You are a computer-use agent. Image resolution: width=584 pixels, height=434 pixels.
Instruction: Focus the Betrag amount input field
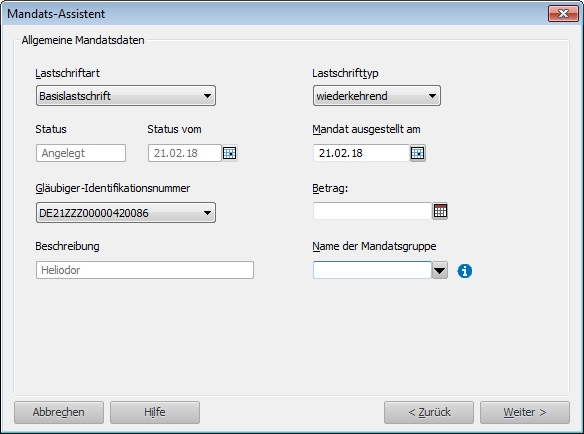point(372,211)
